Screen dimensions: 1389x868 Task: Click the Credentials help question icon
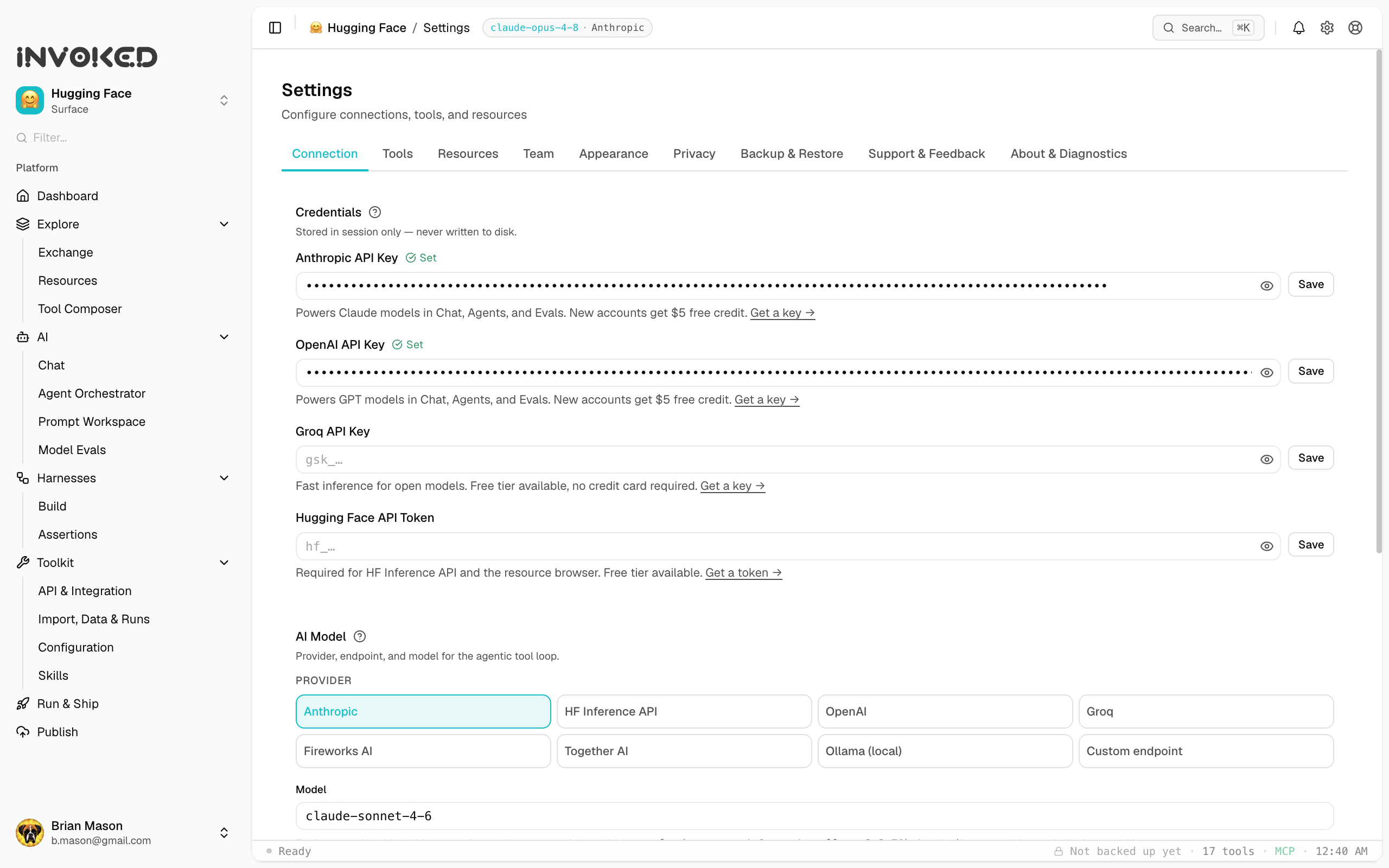pos(375,213)
